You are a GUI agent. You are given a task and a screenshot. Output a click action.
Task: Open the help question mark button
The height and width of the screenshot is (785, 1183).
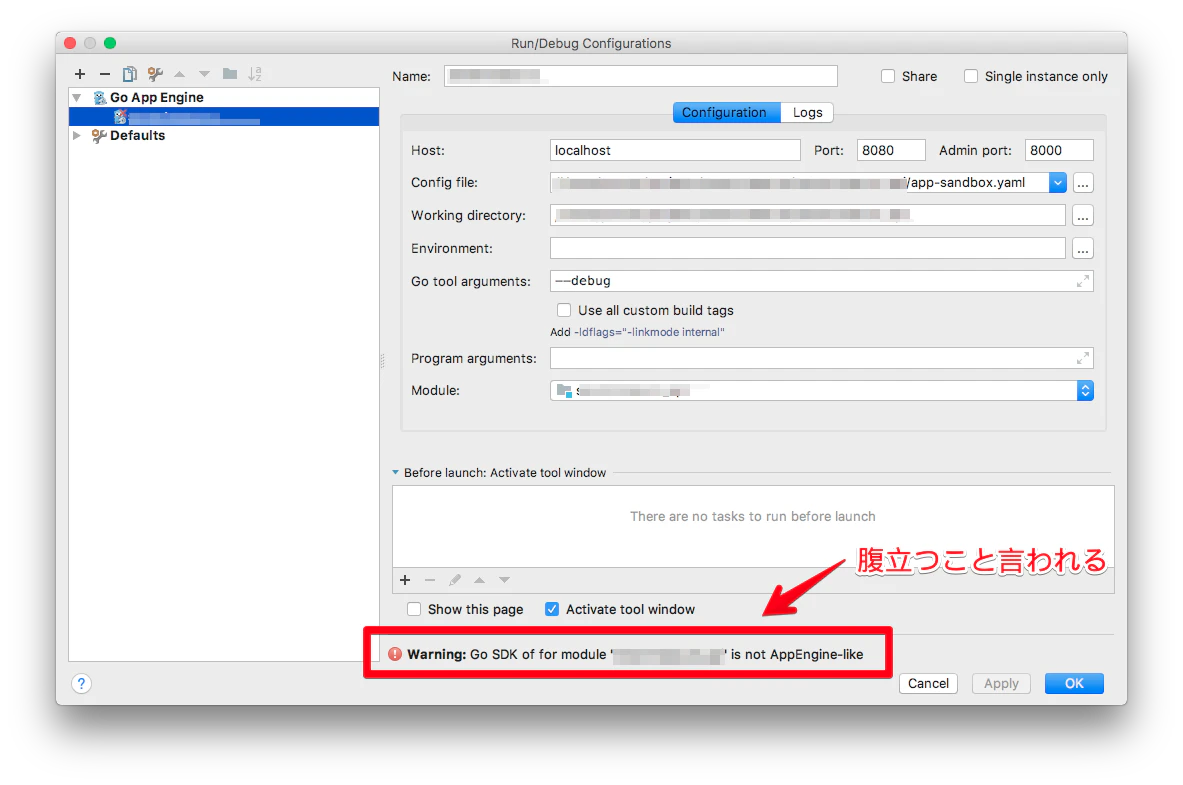tap(81, 684)
